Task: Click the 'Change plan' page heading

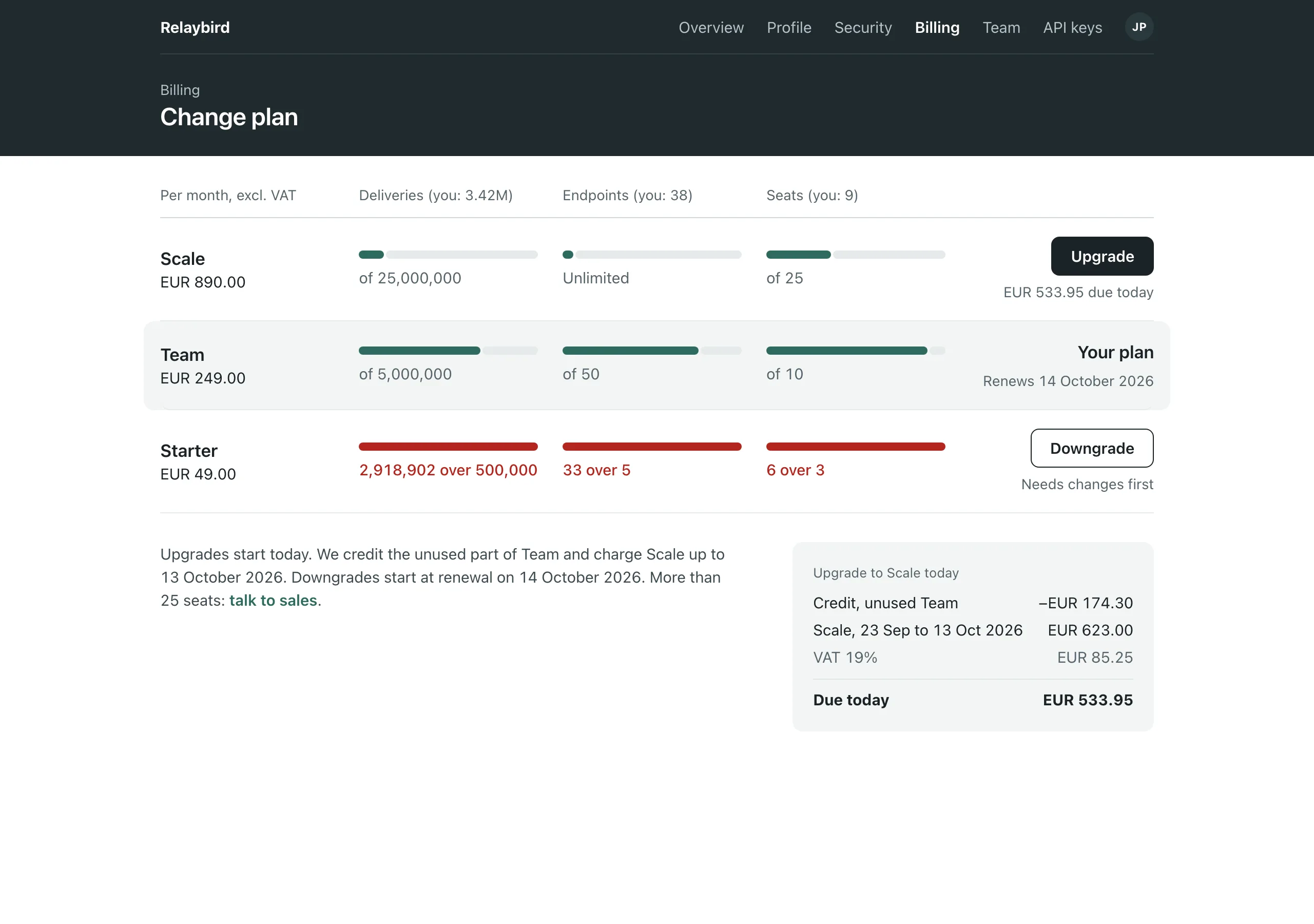Action: click(229, 118)
